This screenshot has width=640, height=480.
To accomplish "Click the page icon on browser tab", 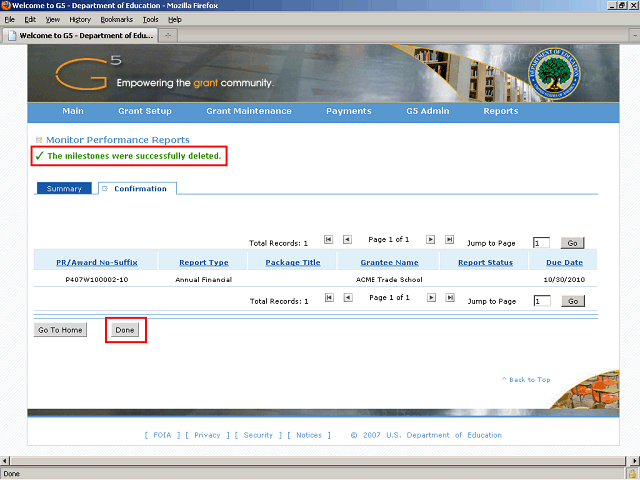I will tap(12, 36).
